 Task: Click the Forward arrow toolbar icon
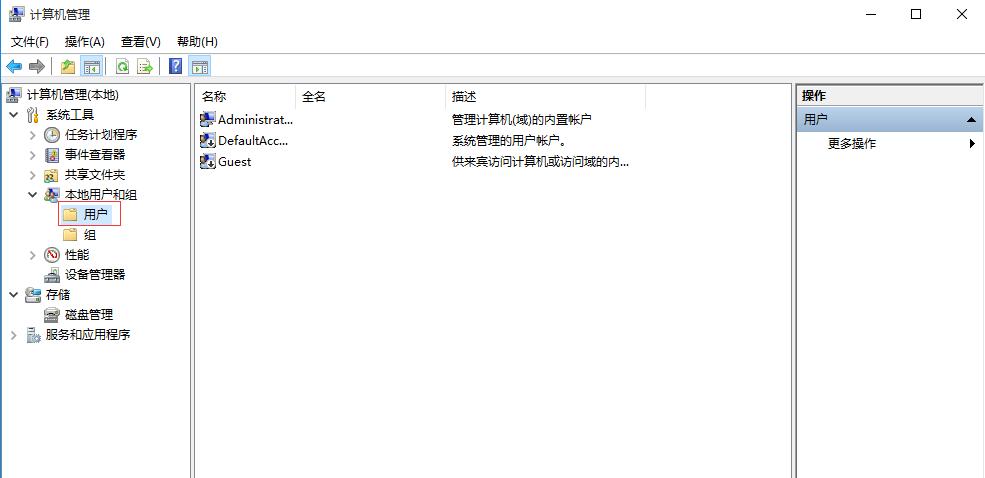pyautogui.click(x=36, y=66)
